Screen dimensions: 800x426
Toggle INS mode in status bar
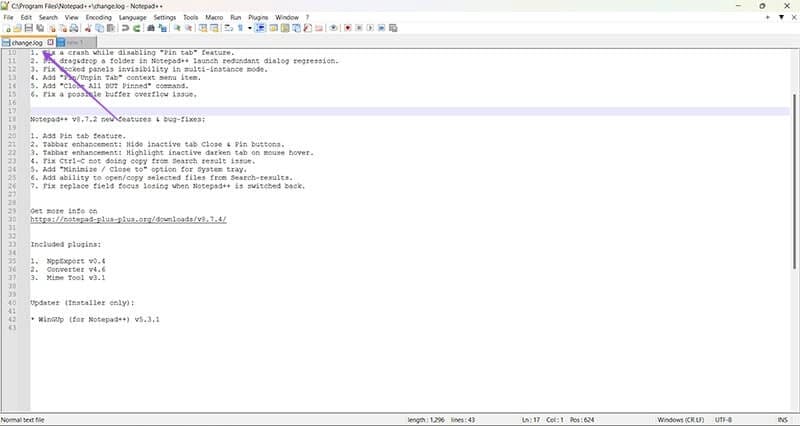pyautogui.click(x=782, y=420)
